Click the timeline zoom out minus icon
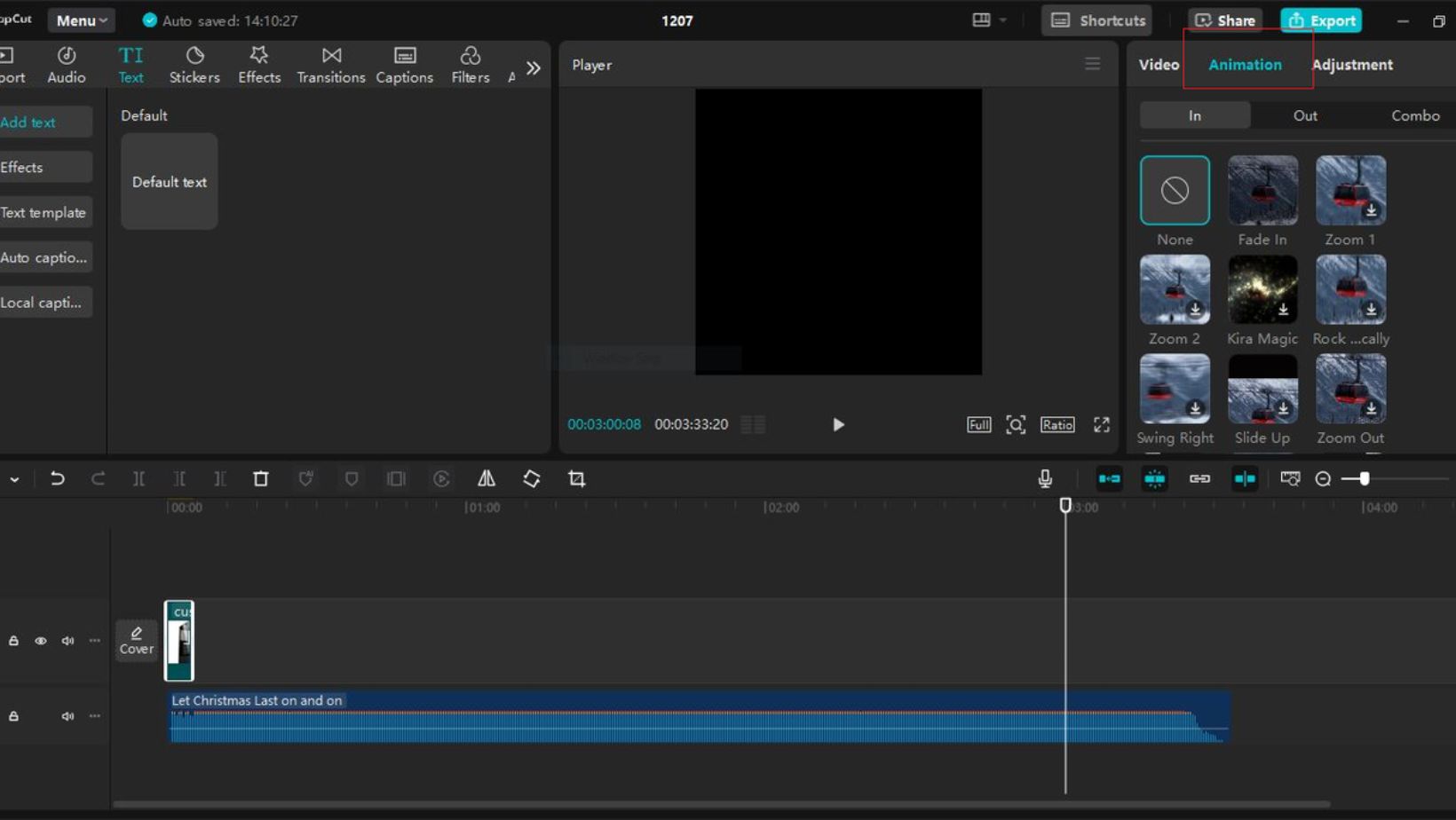1456x820 pixels. click(x=1323, y=479)
